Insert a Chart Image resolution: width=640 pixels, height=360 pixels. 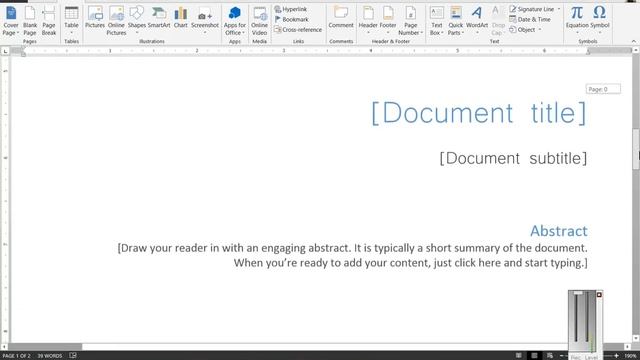pyautogui.click(x=180, y=18)
